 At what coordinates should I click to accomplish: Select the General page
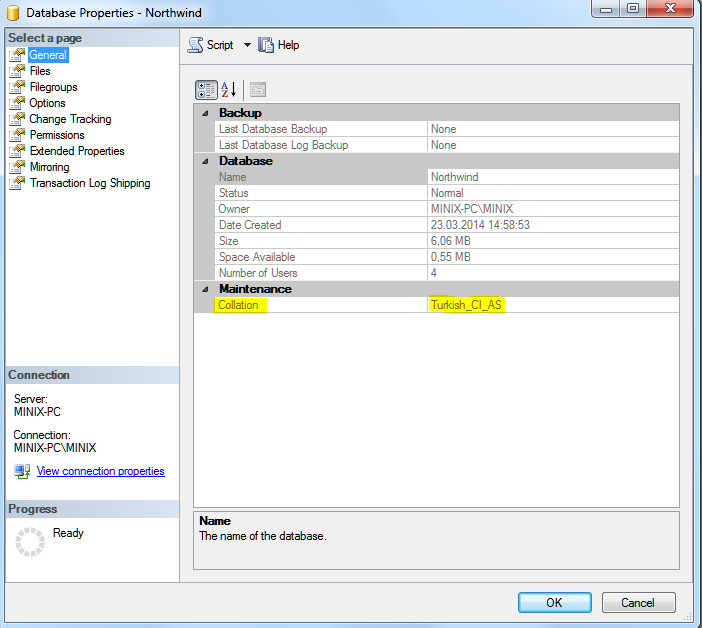47,55
